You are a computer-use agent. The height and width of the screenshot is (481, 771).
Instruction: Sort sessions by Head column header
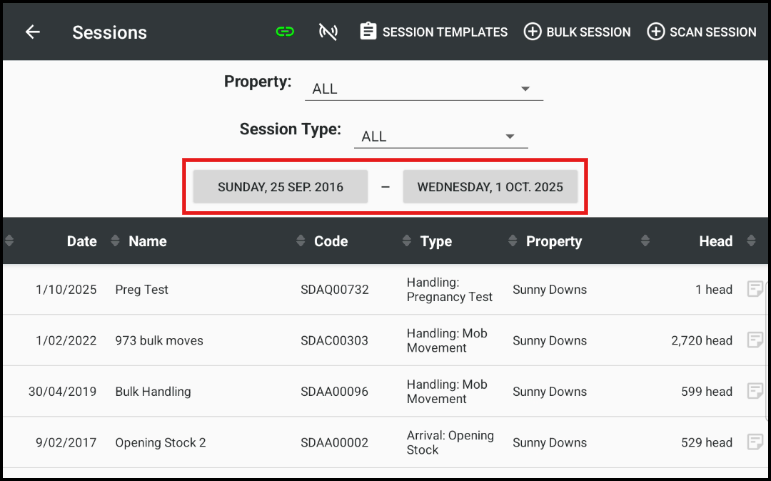pos(715,241)
